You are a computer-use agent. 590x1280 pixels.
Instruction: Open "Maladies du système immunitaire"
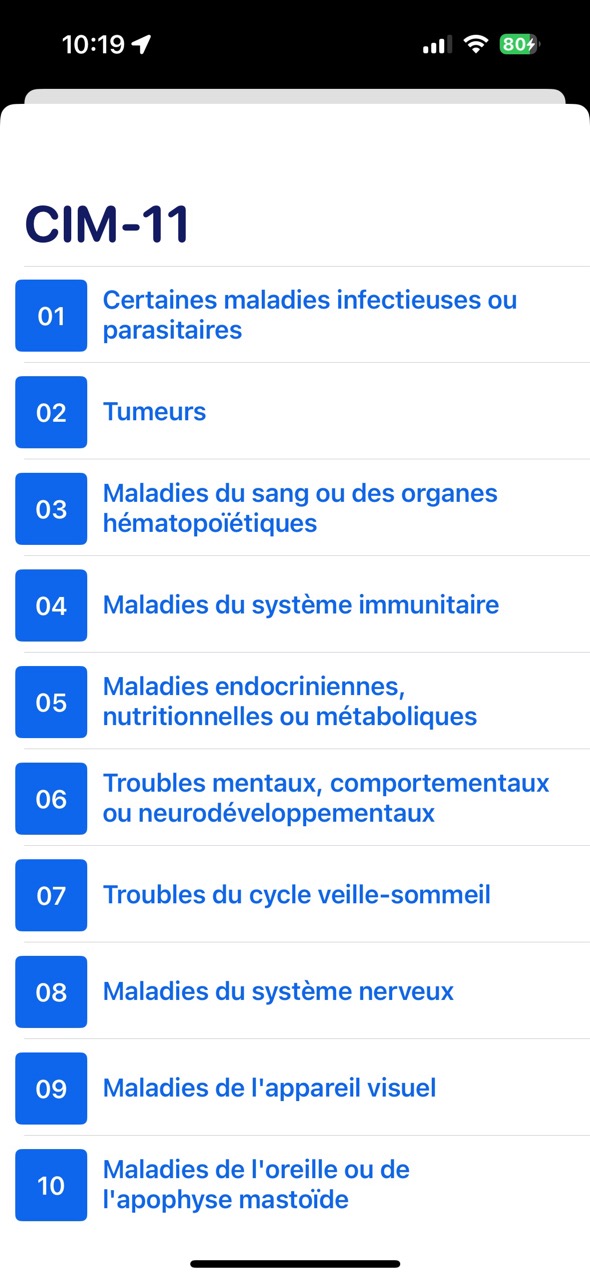coord(300,605)
